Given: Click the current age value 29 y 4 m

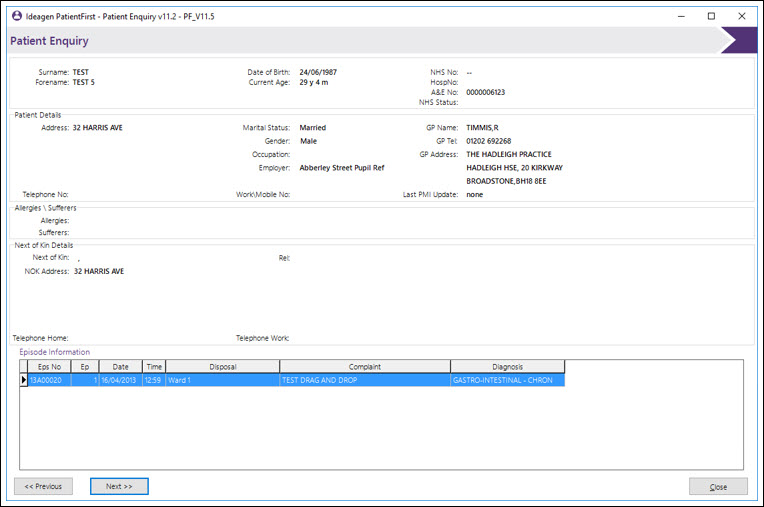Looking at the screenshot, I should (x=313, y=82).
